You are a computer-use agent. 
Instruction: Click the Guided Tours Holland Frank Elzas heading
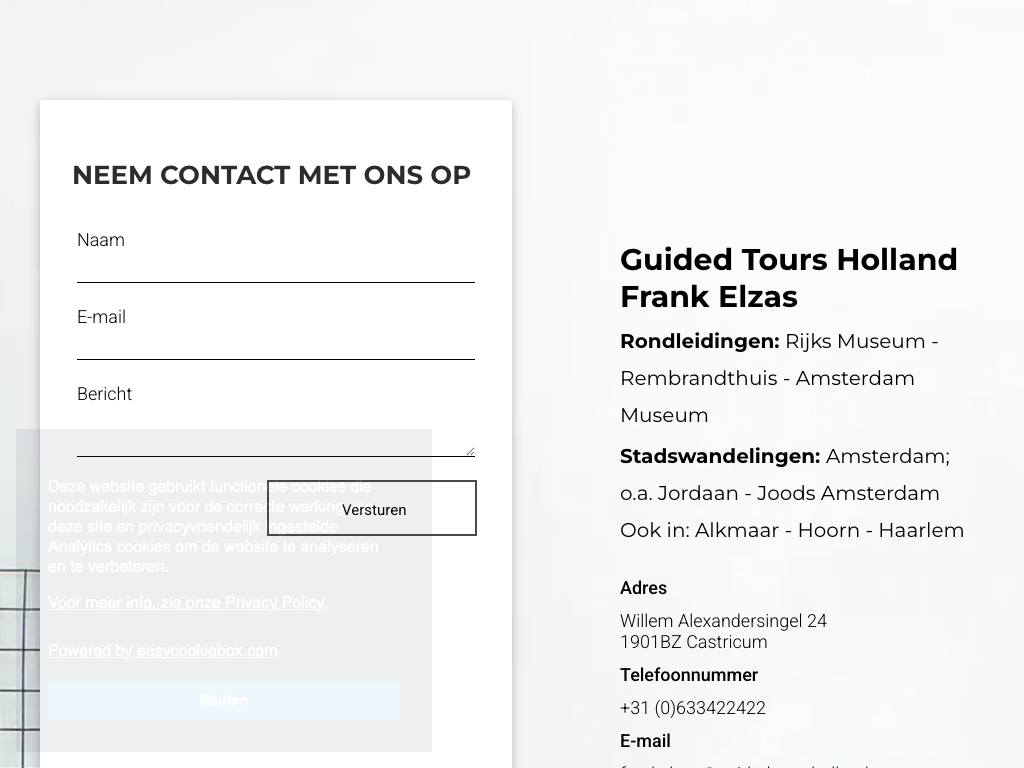(789, 278)
